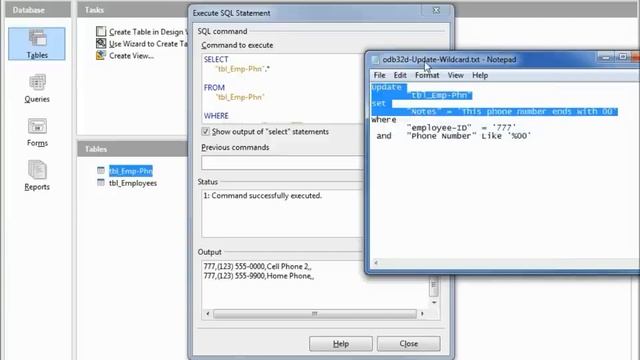Click the SELECT keyword in command box

(x=216, y=59)
